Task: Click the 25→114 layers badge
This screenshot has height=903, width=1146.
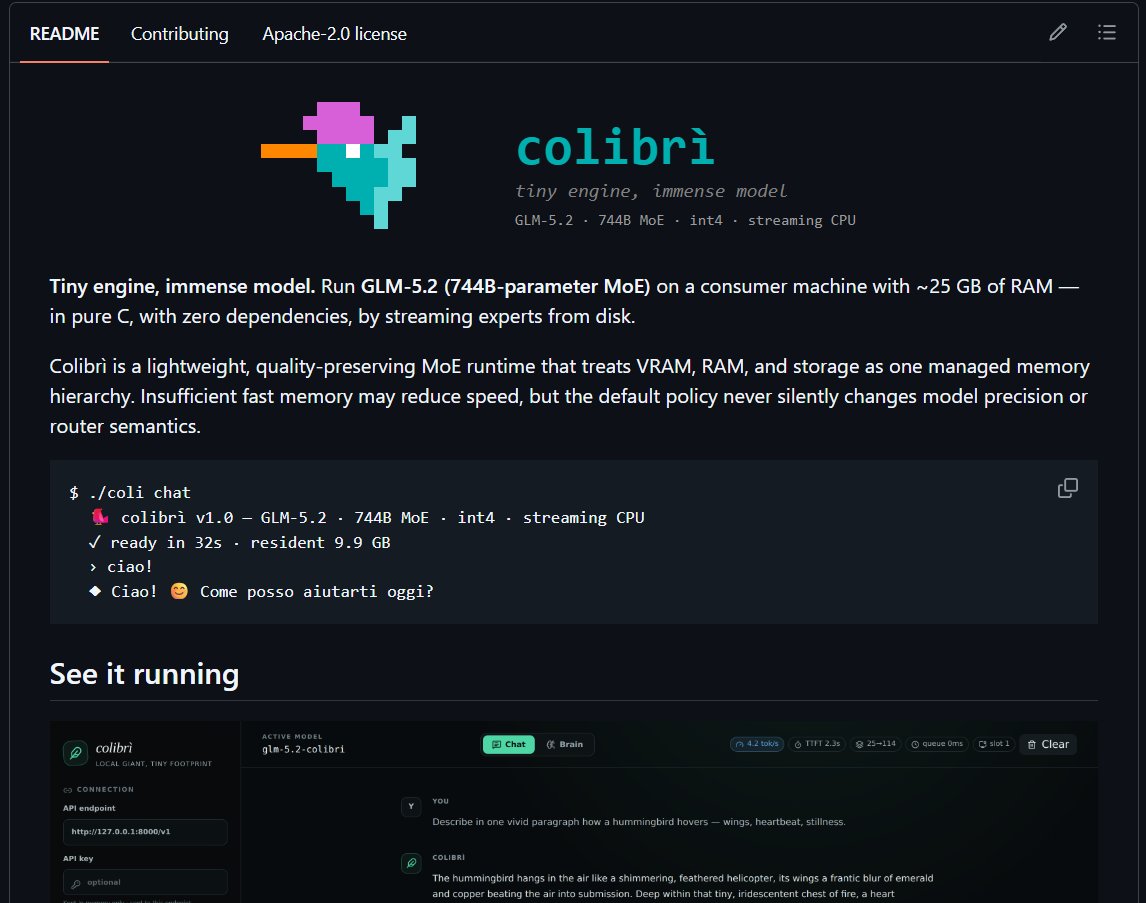Action: coord(876,744)
